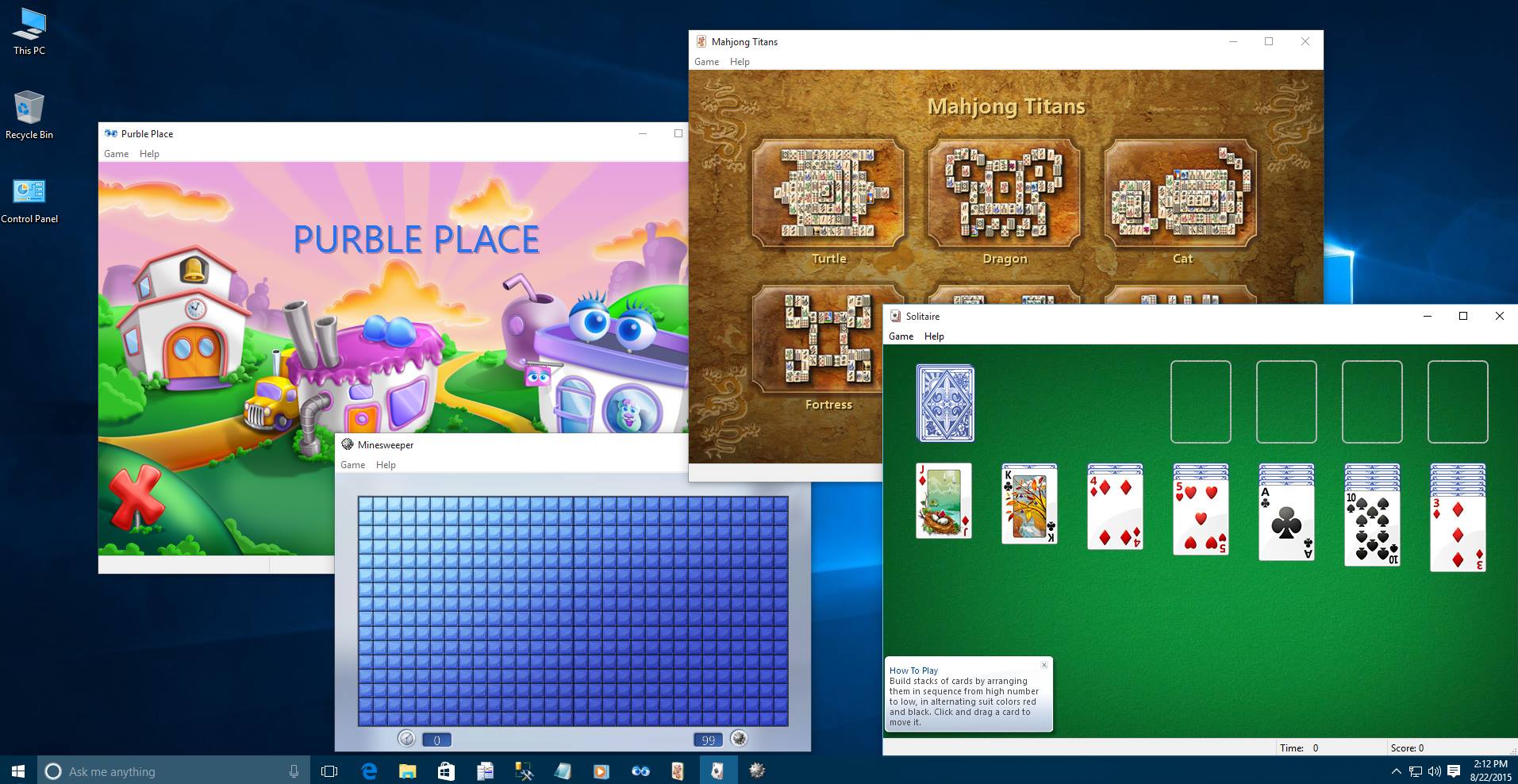Activate the Cortana microphone
The width and height of the screenshot is (1518, 784).
(294, 771)
